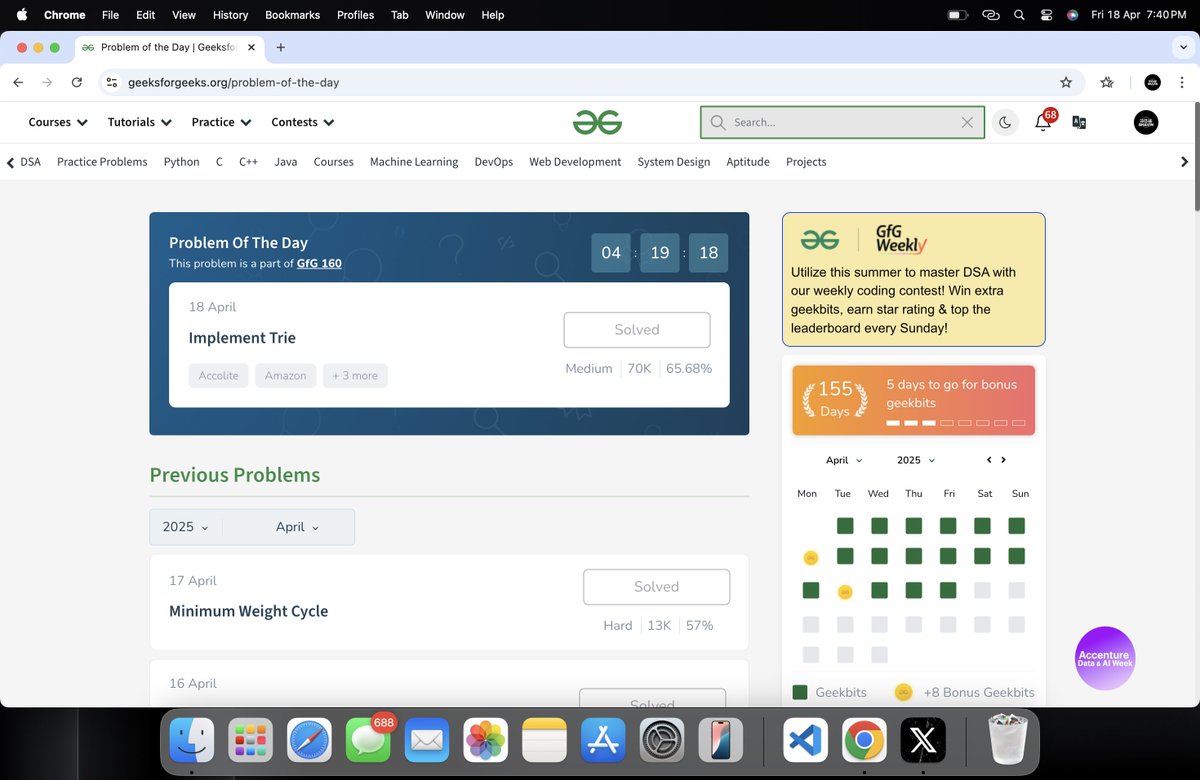Open Launchpad from the Dock

[x=250, y=741]
